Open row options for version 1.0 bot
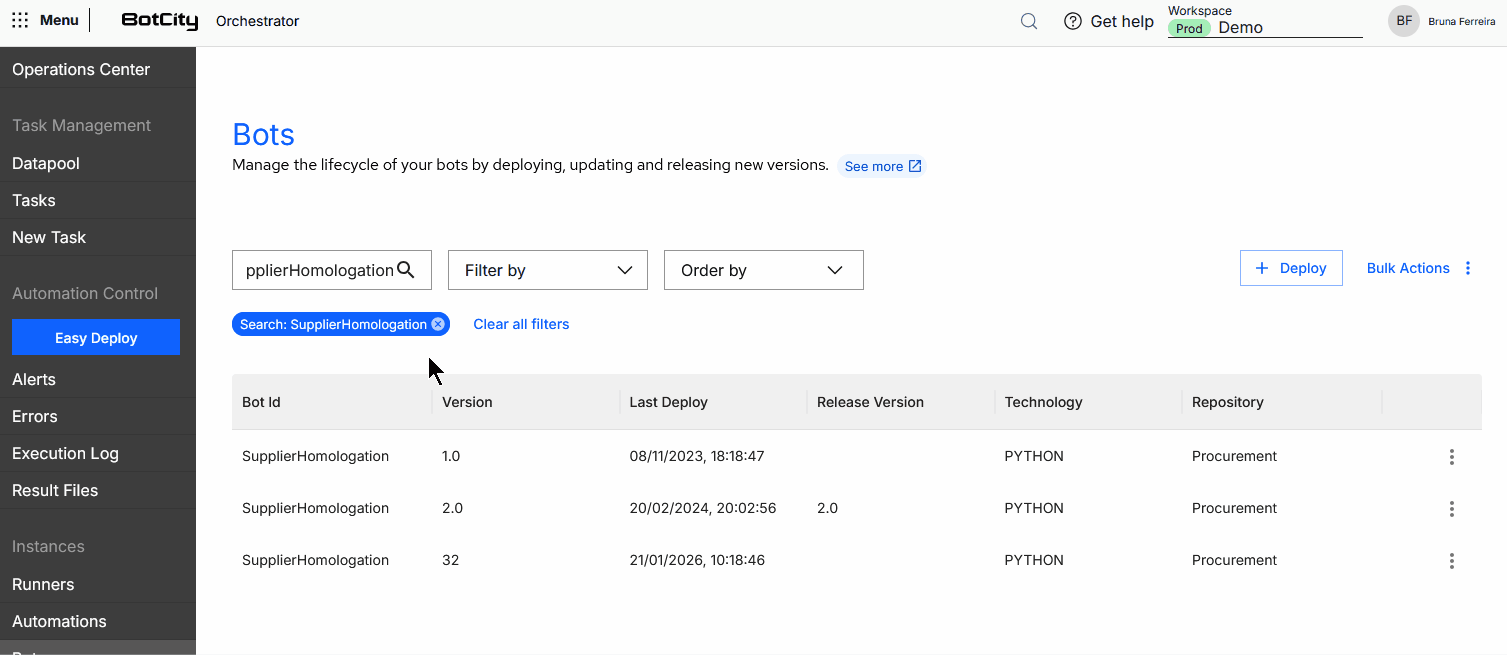Viewport: 1507px width, 655px height. (x=1452, y=457)
